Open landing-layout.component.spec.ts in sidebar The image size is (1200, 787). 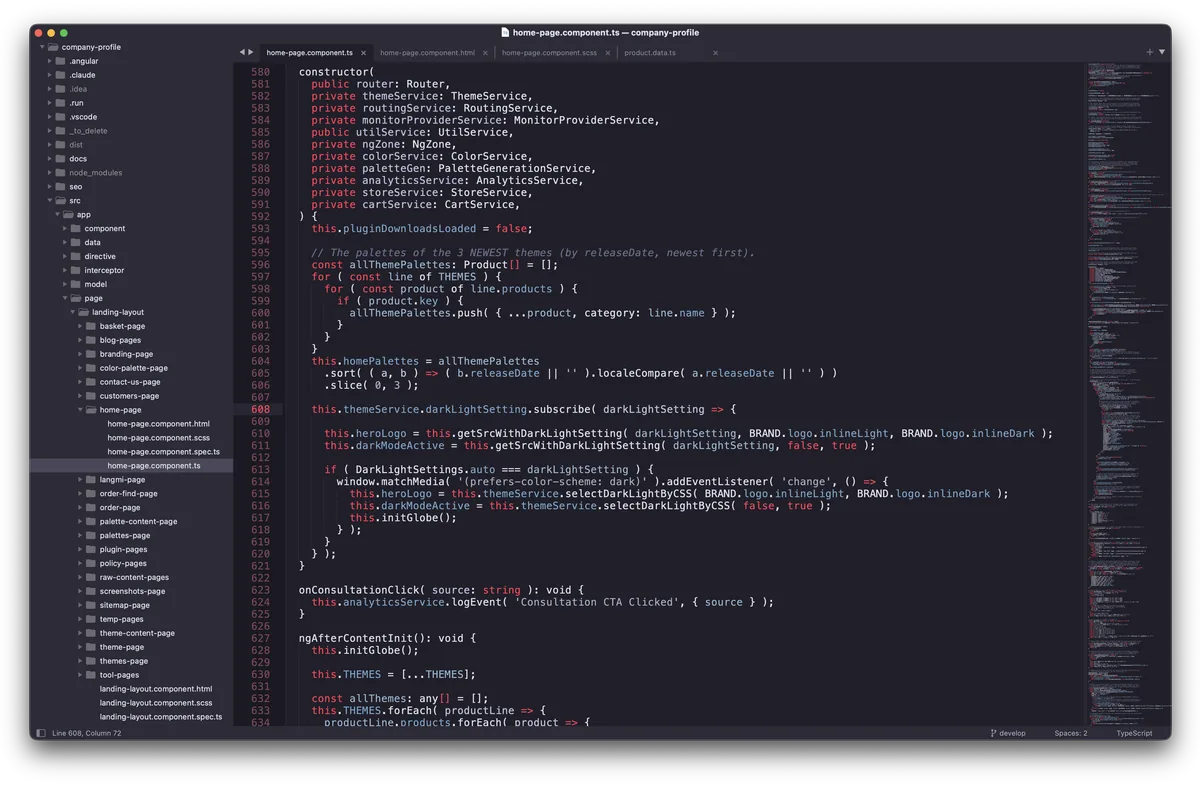161,717
